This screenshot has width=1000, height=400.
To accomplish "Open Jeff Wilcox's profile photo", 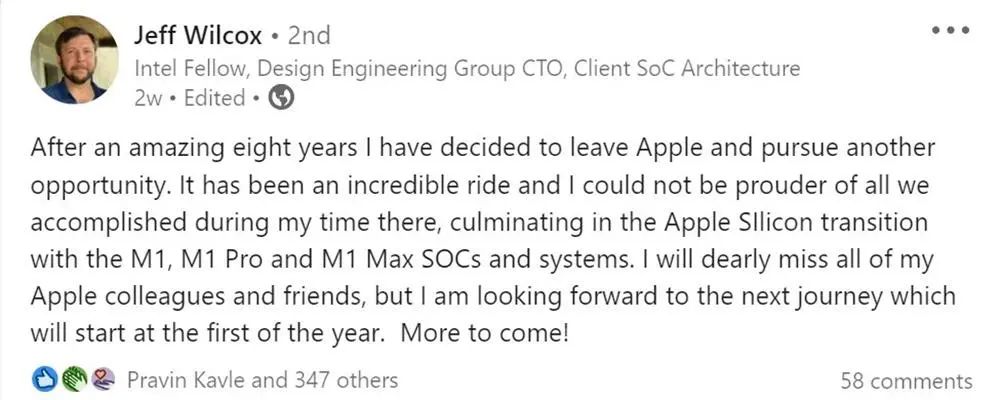I will click(x=74, y=60).
